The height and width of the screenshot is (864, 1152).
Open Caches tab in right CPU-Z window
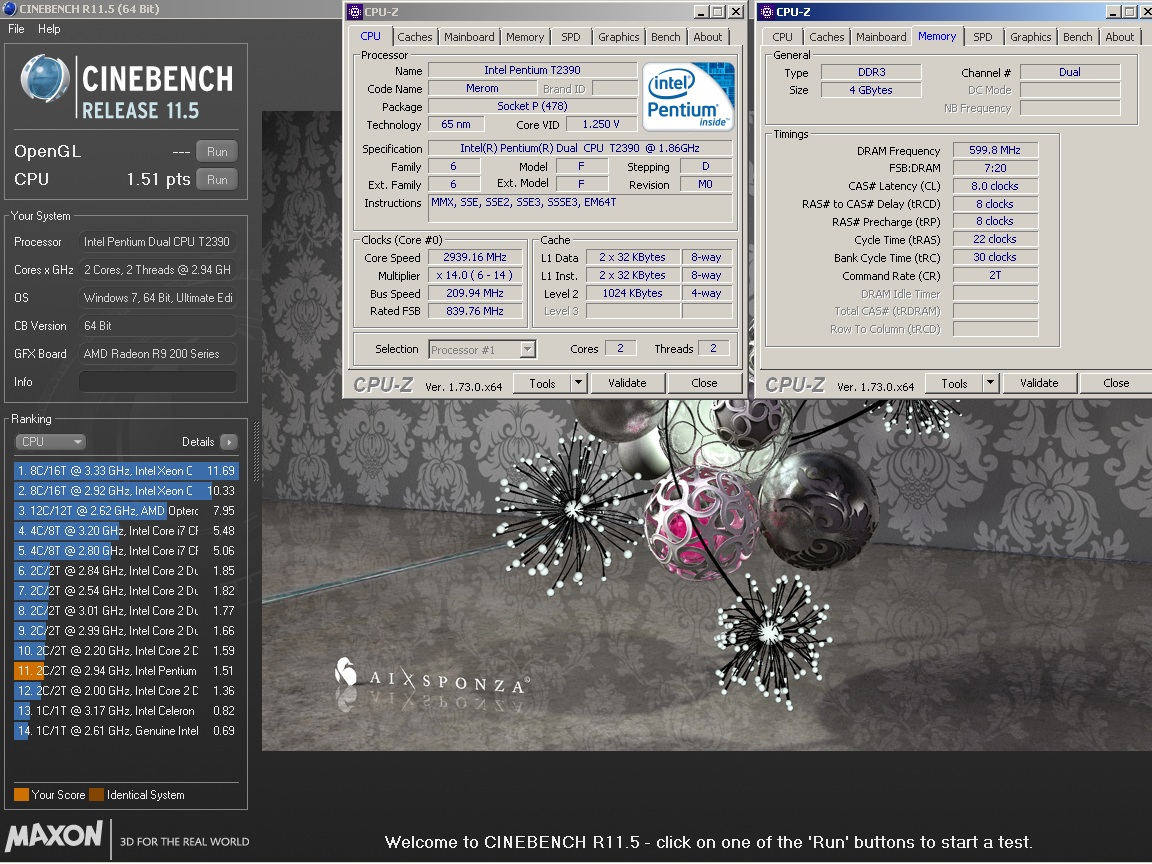pyautogui.click(x=827, y=37)
